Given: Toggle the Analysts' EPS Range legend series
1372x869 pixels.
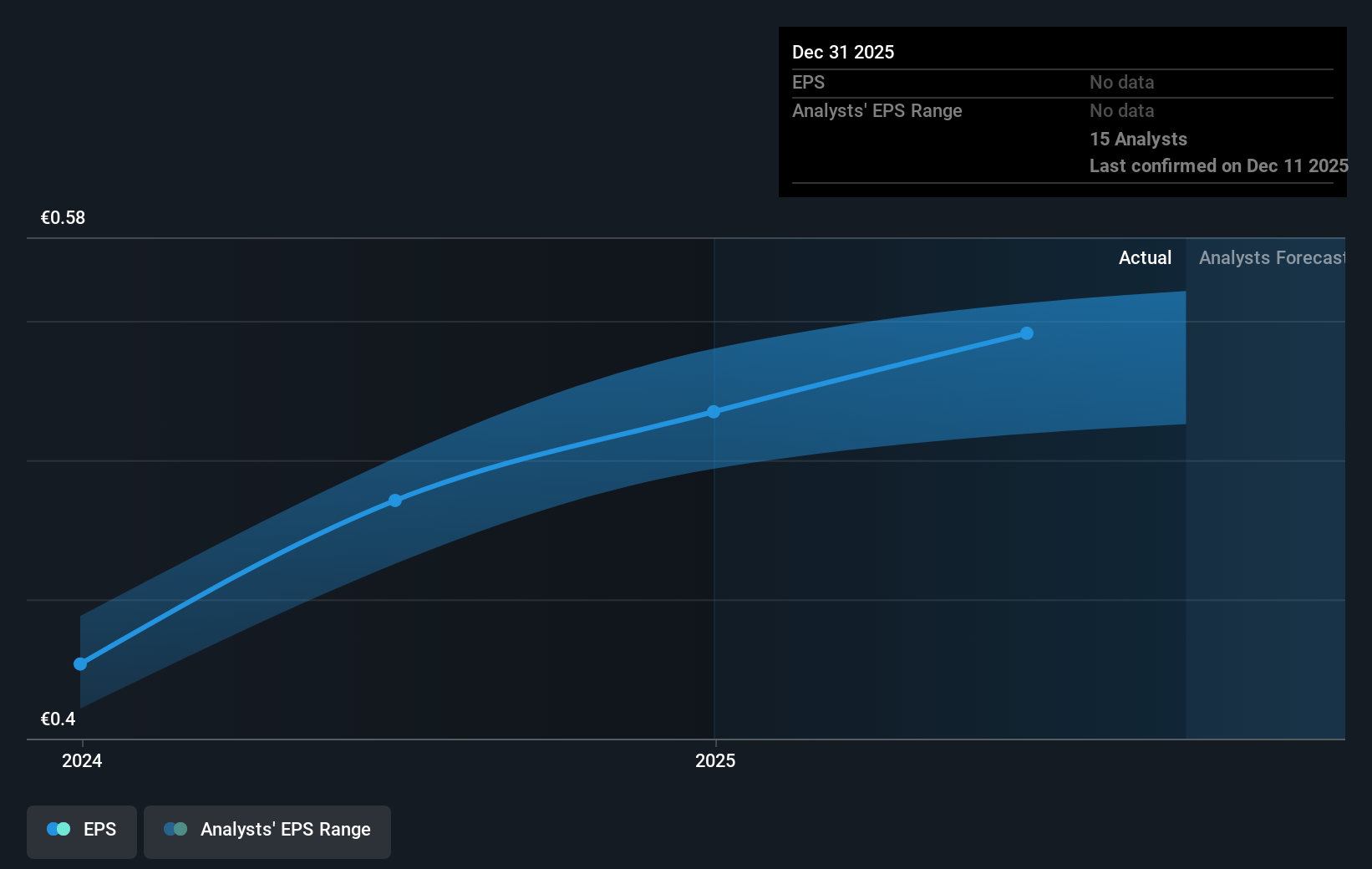Looking at the screenshot, I should tap(267, 831).
